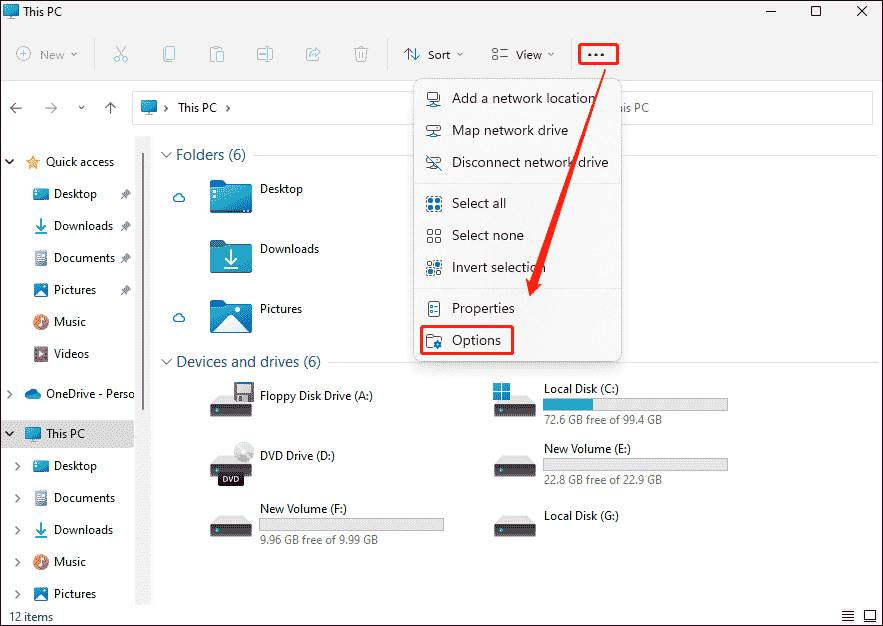Open the Downloads folder thumbnail

pyautogui.click(x=231, y=257)
